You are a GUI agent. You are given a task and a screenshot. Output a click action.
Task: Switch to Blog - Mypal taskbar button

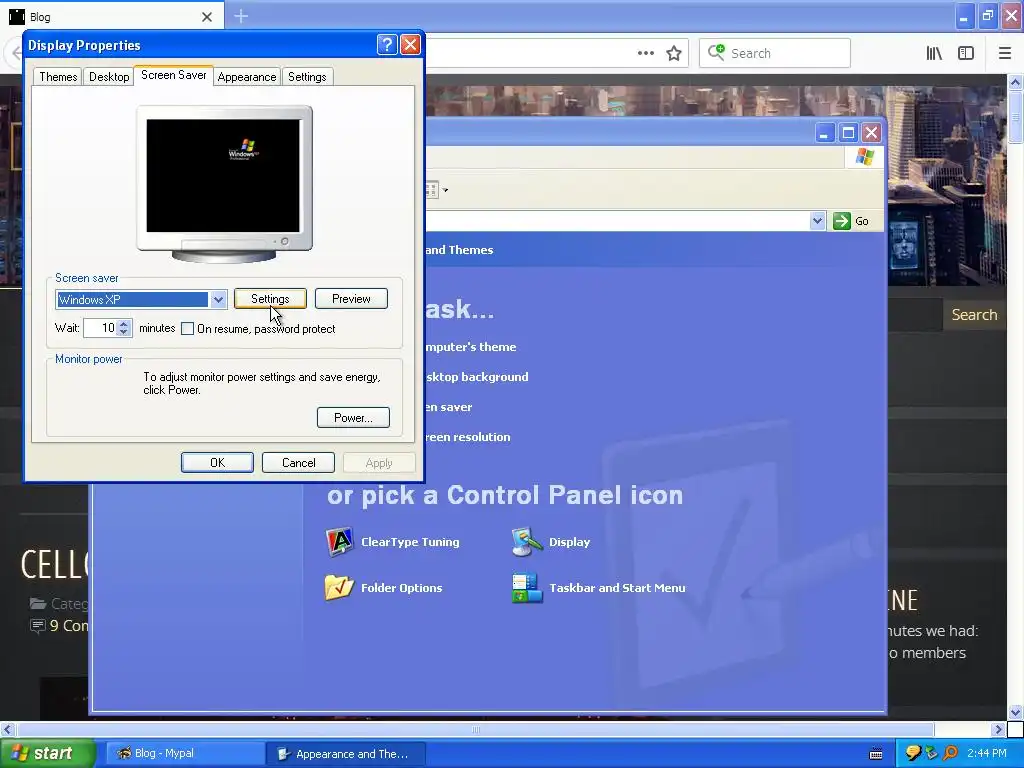[x=185, y=753]
